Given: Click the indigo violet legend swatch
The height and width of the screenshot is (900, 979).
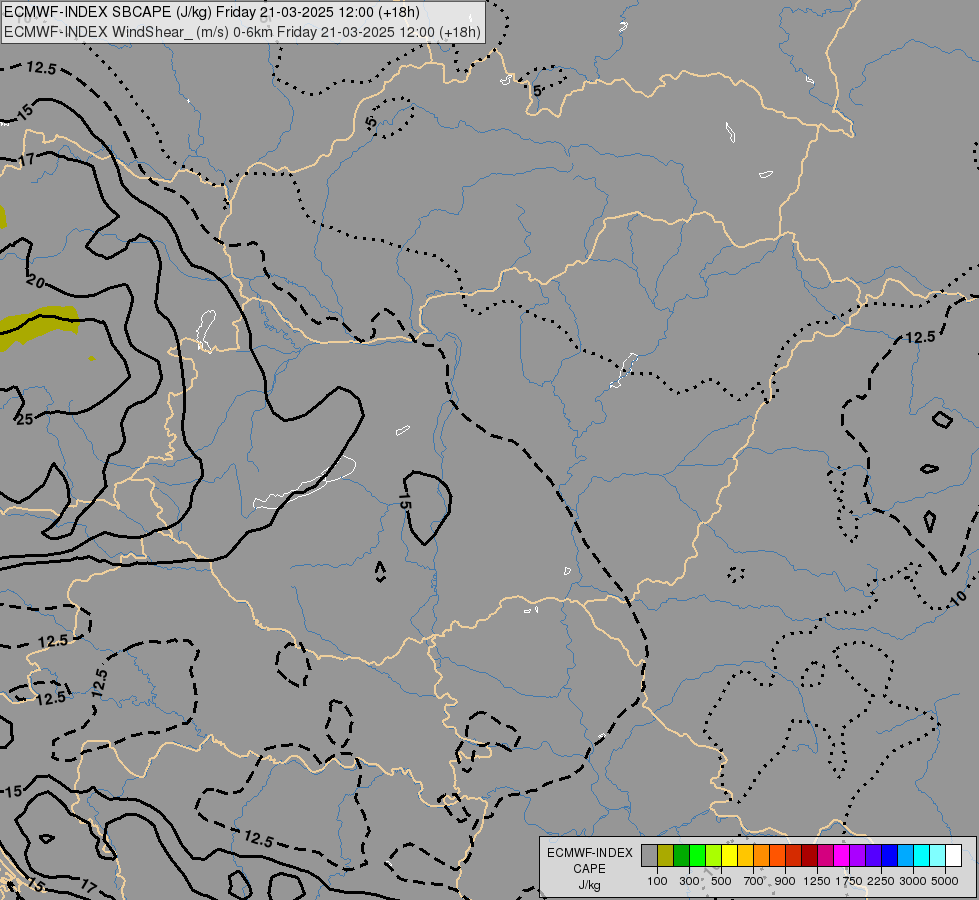Looking at the screenshot, I should (873, 856).
